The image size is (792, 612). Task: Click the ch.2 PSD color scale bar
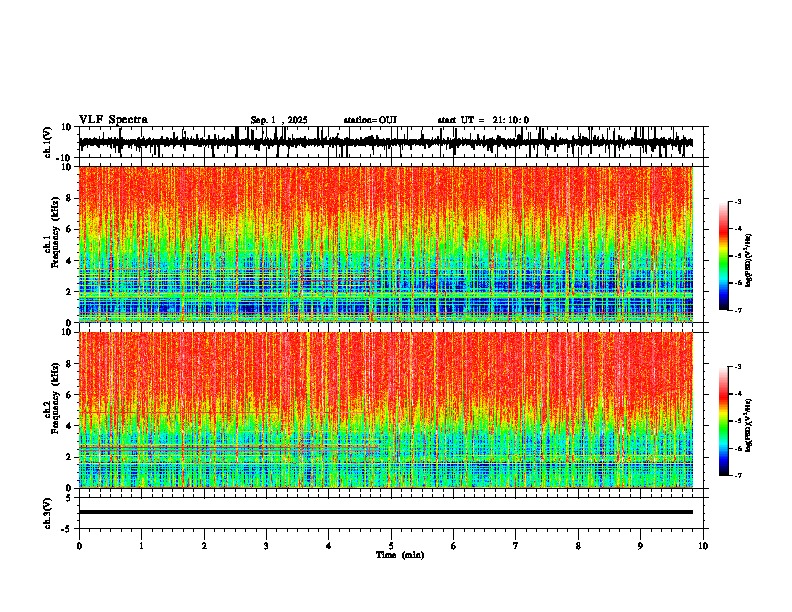pyautogui.click(x=724, y=421)
